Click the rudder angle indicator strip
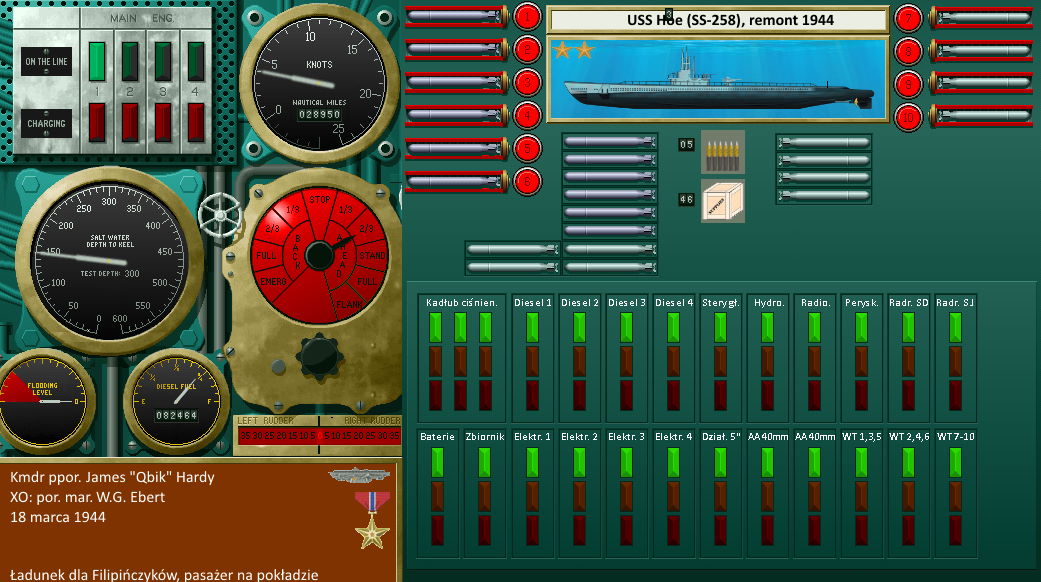 (316, 435)
